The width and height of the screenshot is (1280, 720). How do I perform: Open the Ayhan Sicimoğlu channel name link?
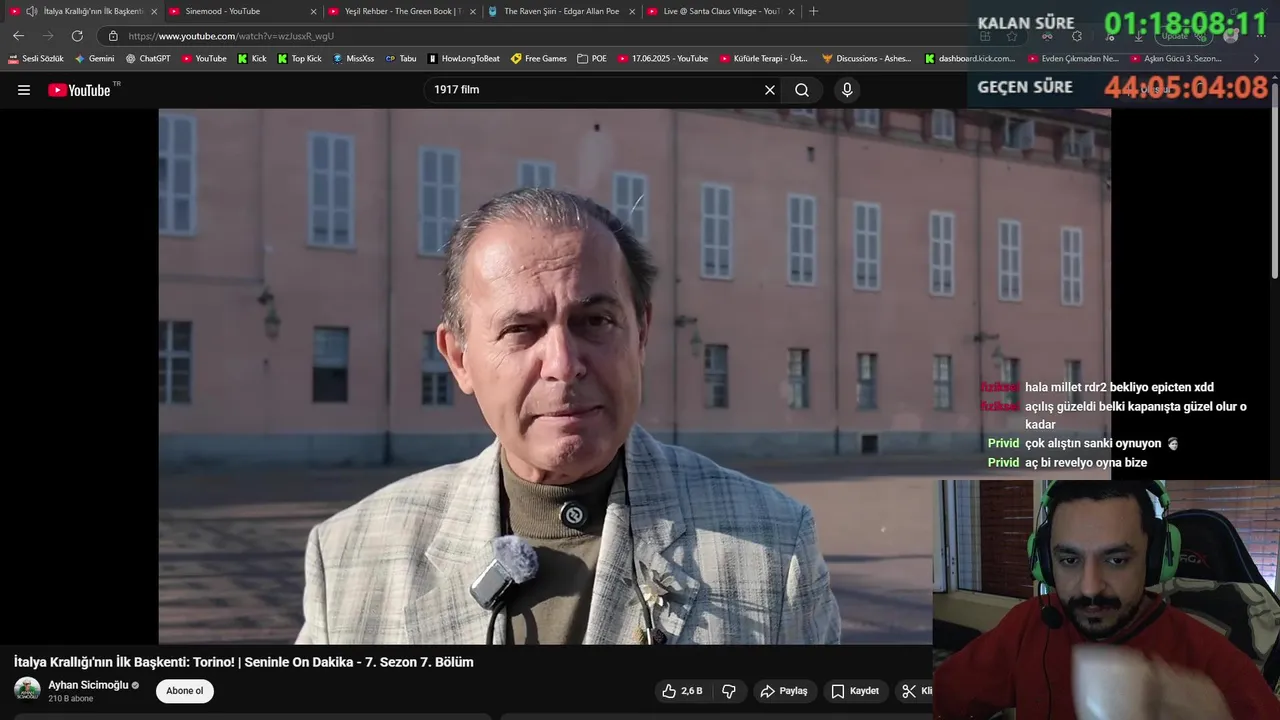tap(88, 685)
